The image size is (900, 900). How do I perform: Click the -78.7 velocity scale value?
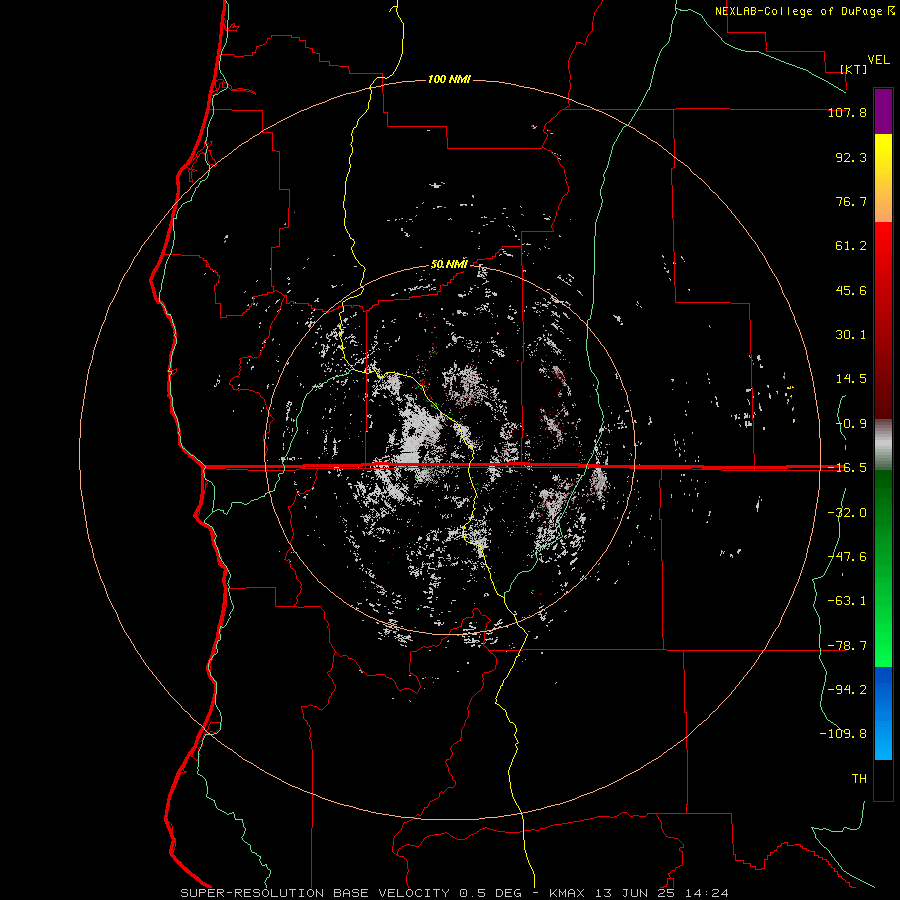847,646
